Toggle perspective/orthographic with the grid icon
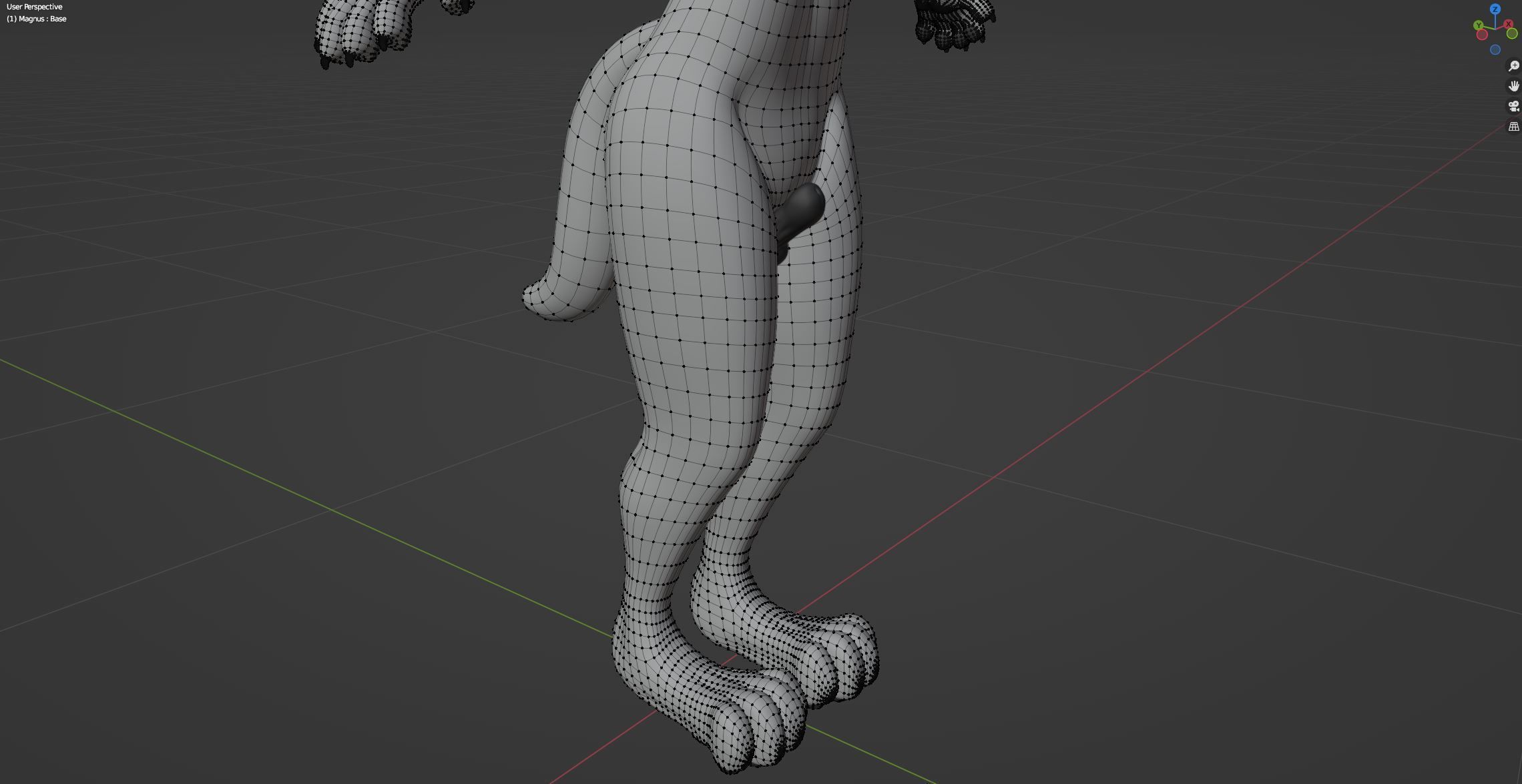This screenshot has height=784, width=1522. [x=1513, y=126]
